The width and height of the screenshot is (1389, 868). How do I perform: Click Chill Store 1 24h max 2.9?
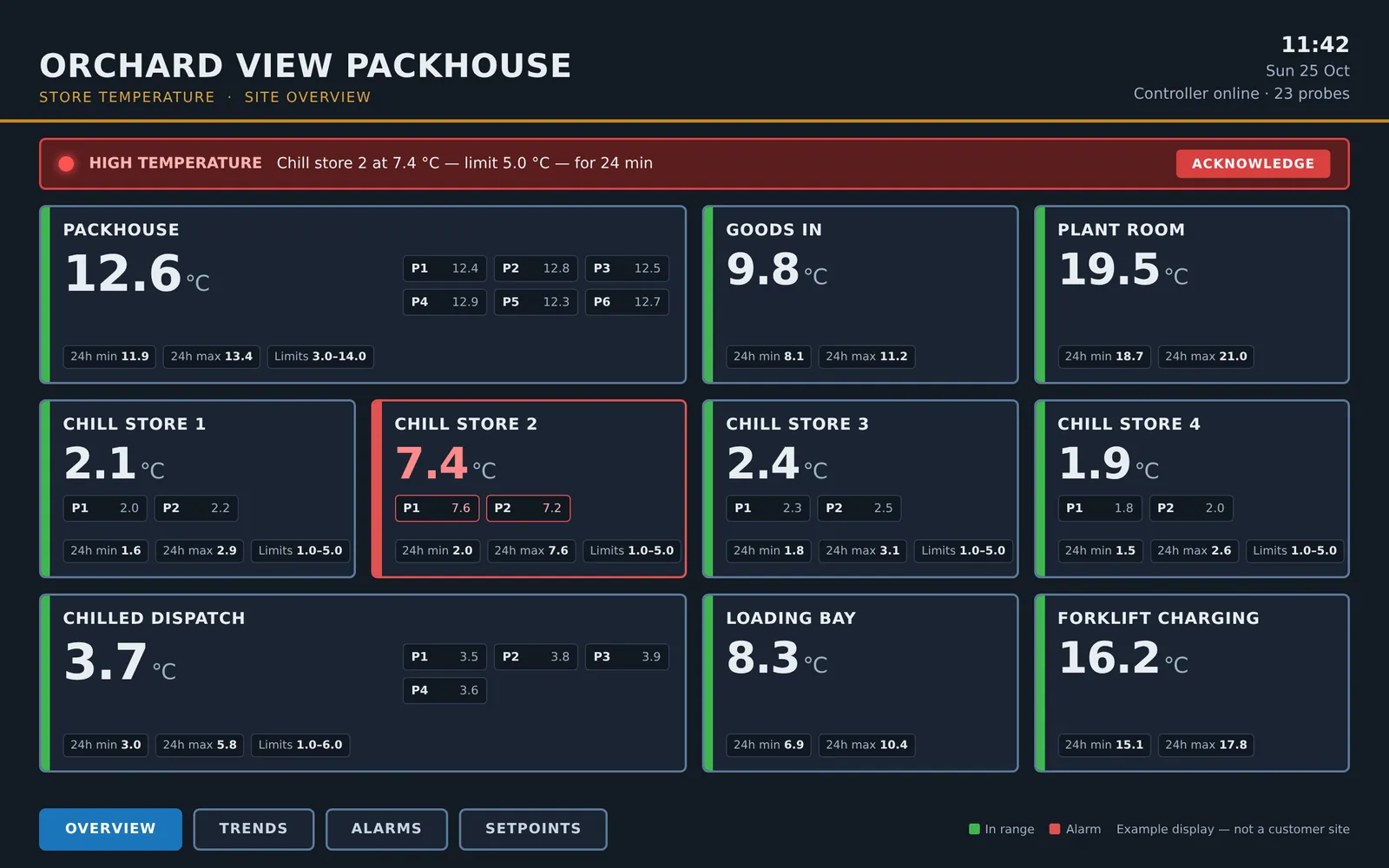pyautogui.click(x=200, y=551)
